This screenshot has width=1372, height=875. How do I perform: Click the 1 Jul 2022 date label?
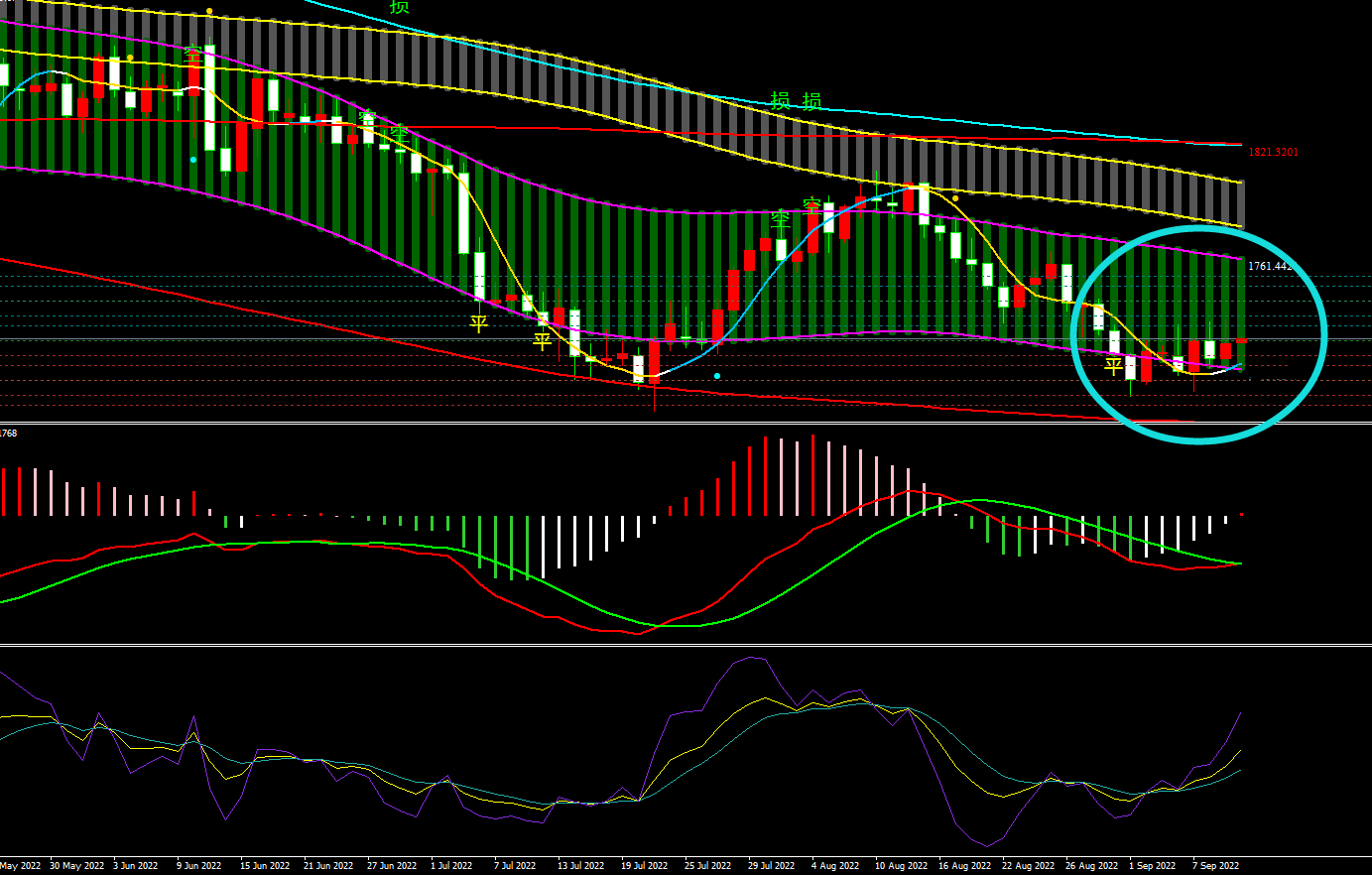click(x=451, y=866)
